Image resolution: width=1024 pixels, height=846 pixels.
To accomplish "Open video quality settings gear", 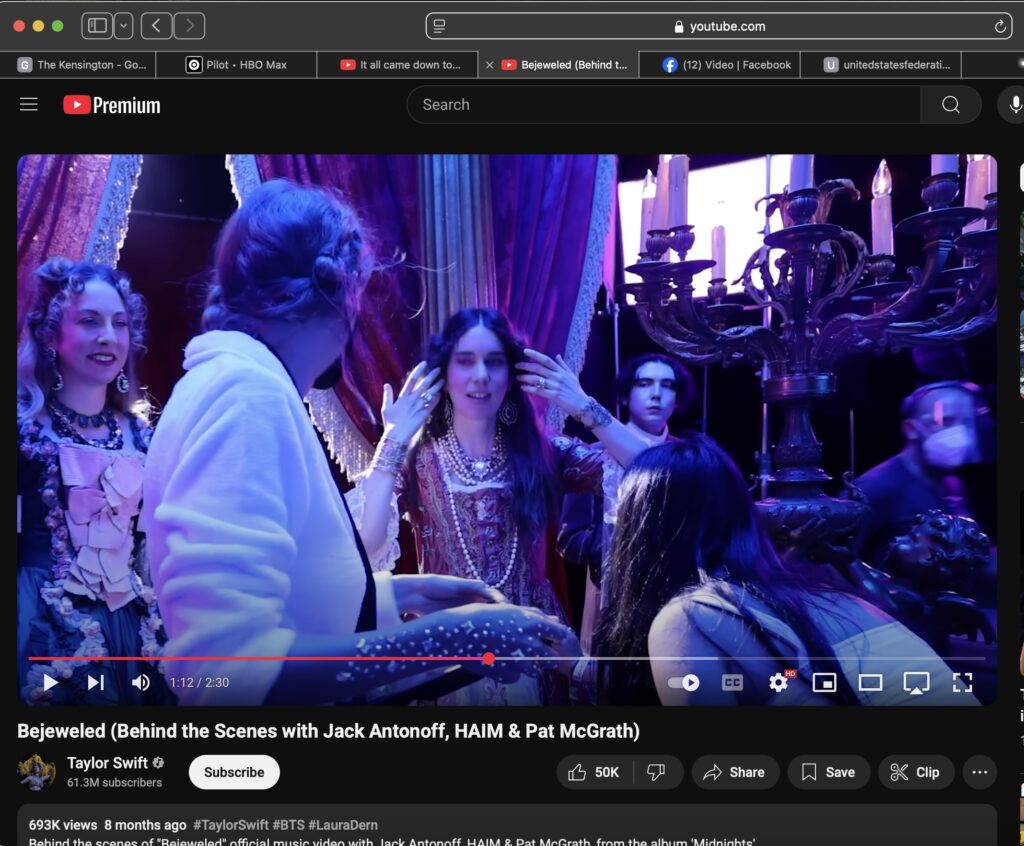I will tap(778, 683).
